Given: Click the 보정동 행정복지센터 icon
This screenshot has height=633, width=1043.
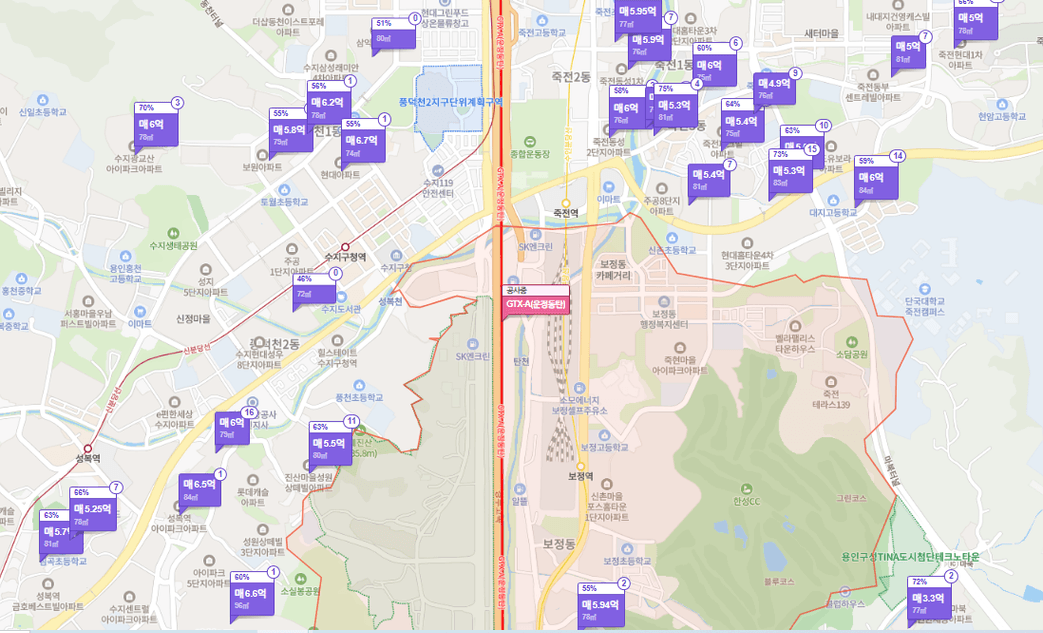Looking at the screenshot, I should [663, 303].
